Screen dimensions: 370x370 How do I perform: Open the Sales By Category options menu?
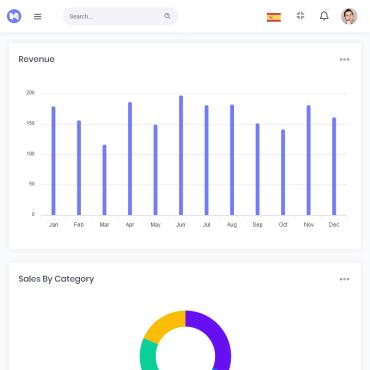coord(344,279)
